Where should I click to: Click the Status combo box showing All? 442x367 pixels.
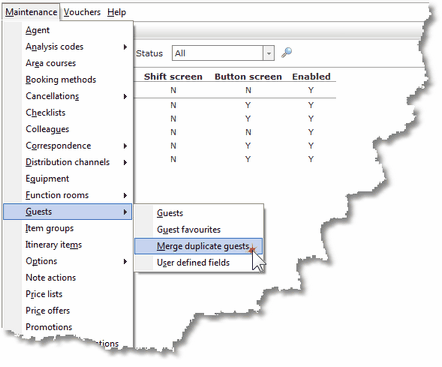223,53
